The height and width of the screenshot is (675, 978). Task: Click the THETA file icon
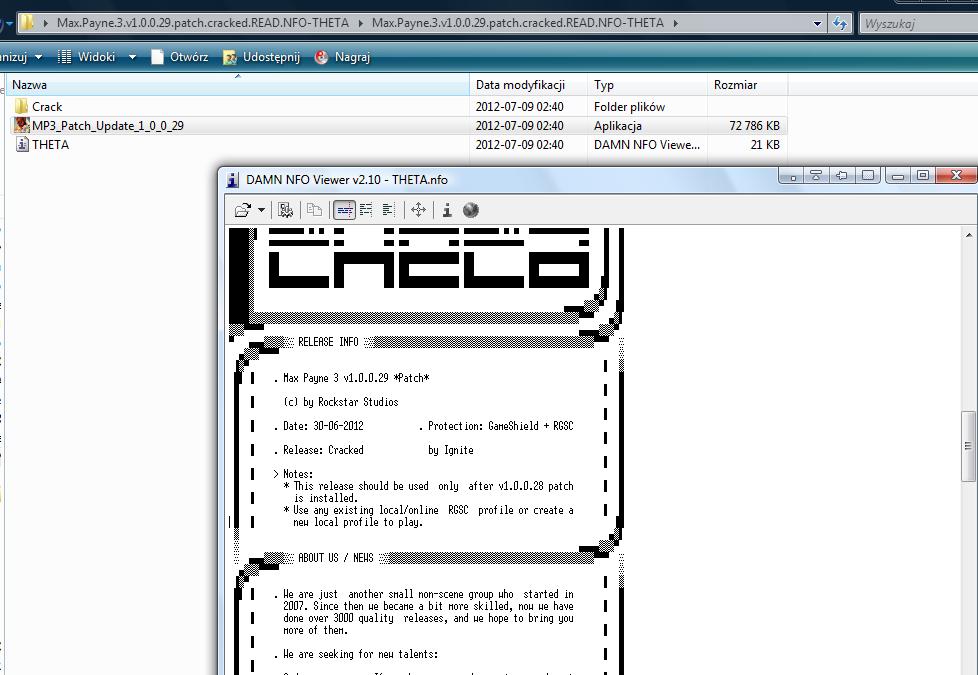tap(22, 144)
